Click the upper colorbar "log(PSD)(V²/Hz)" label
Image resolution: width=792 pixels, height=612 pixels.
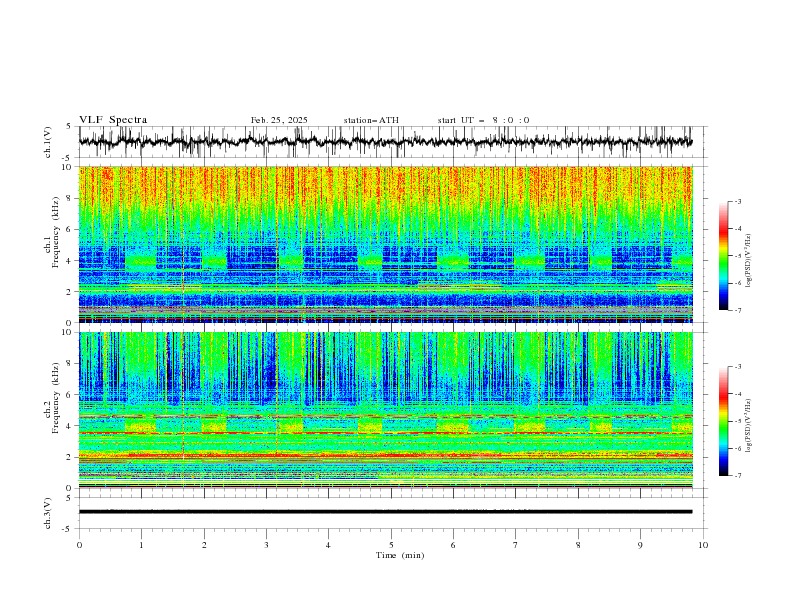[x=749, y=261]
